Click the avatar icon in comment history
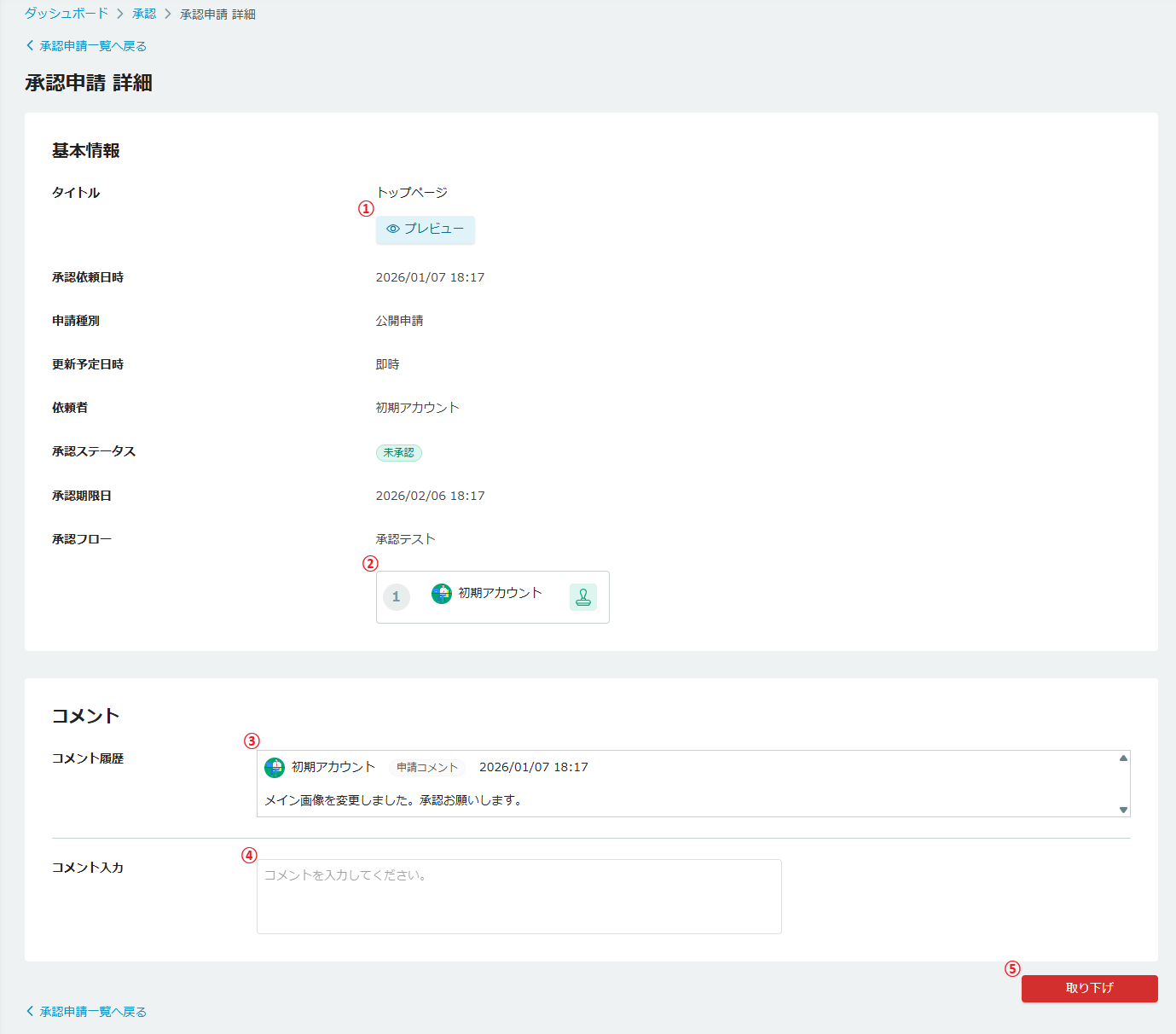 [x=275, y=768]
